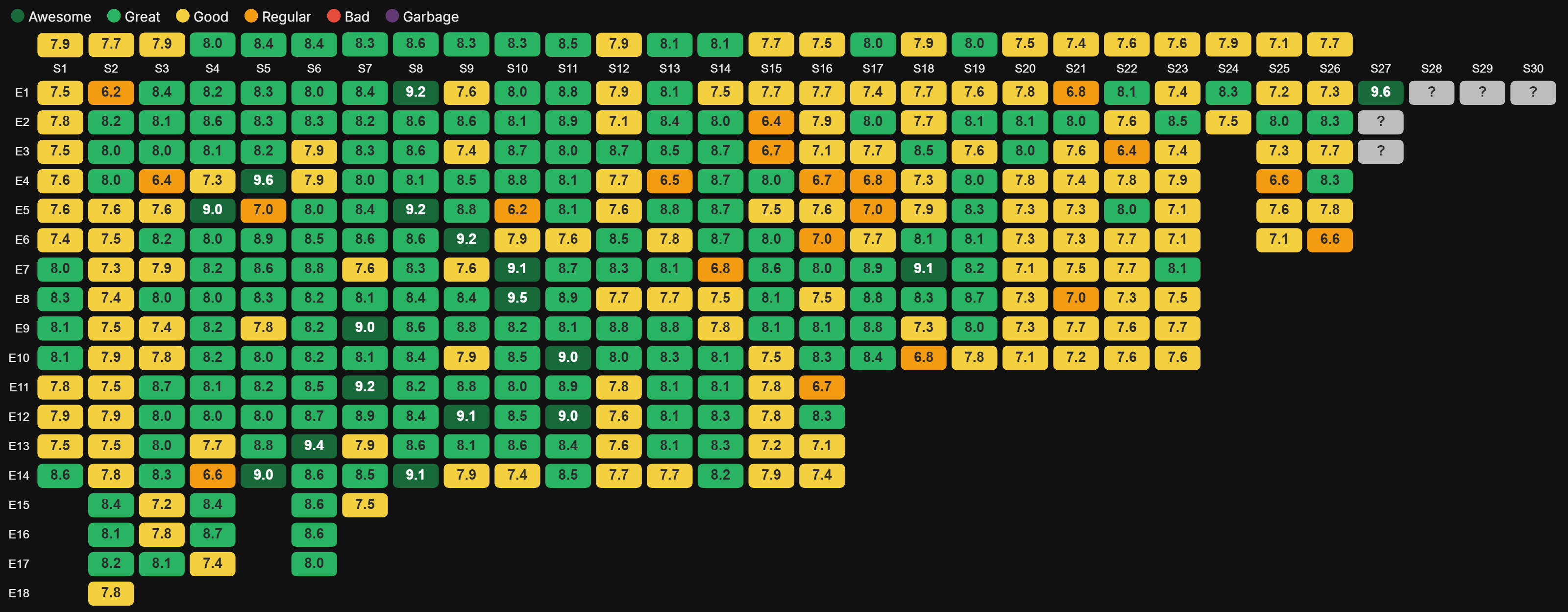Open the 7.5 rating for S7 E15
The height and width of the screenshot is (612, 1568).
365,505
